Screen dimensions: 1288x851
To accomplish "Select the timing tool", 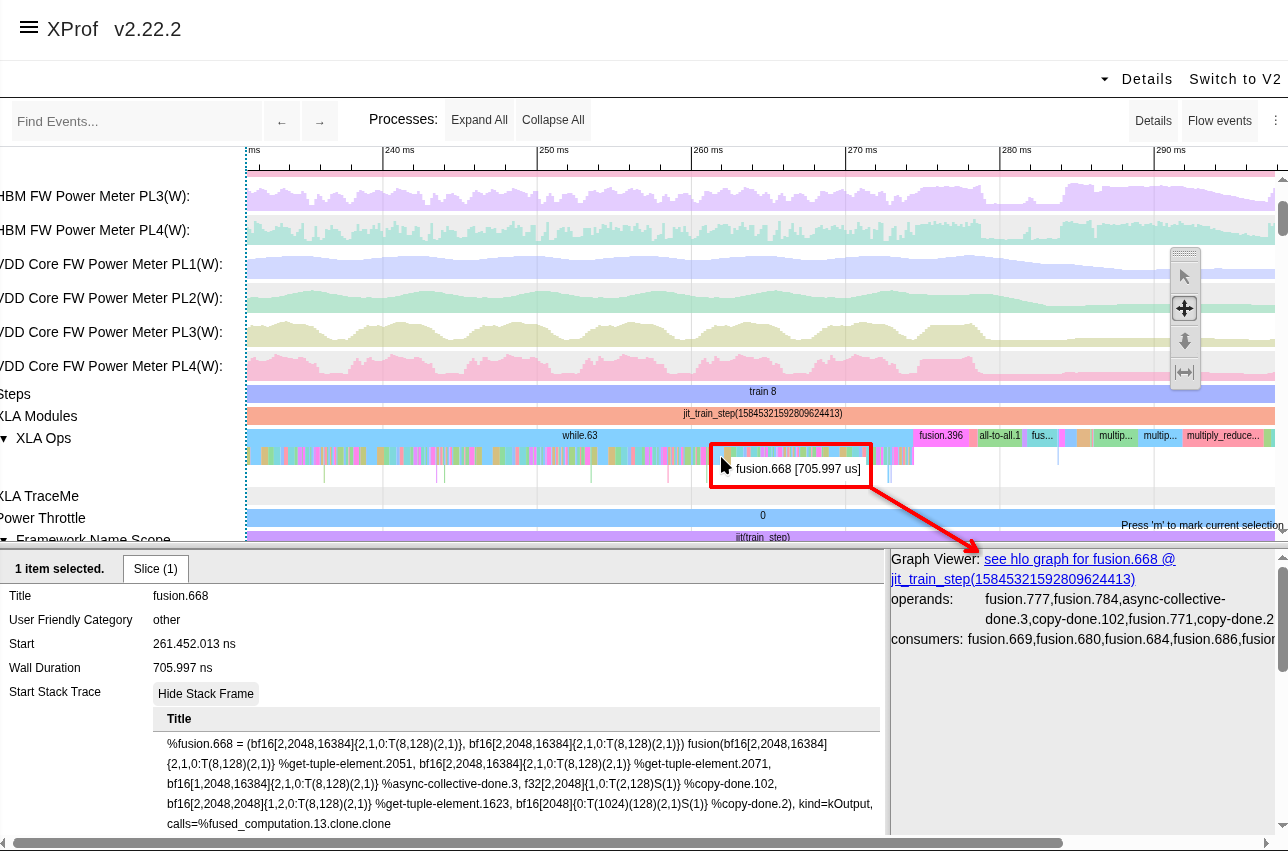I will pos(1185,373).
